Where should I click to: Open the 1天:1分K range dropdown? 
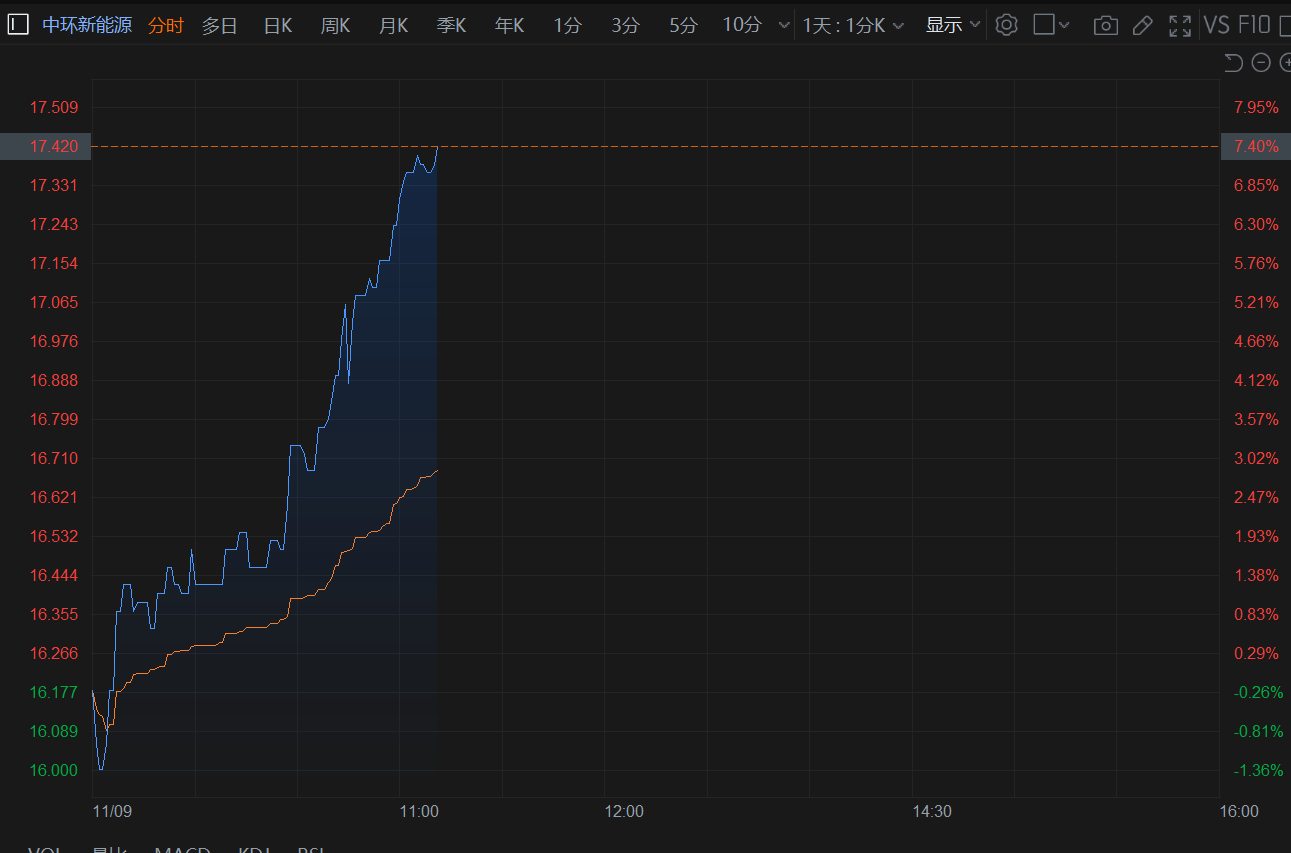coord(853,25)
